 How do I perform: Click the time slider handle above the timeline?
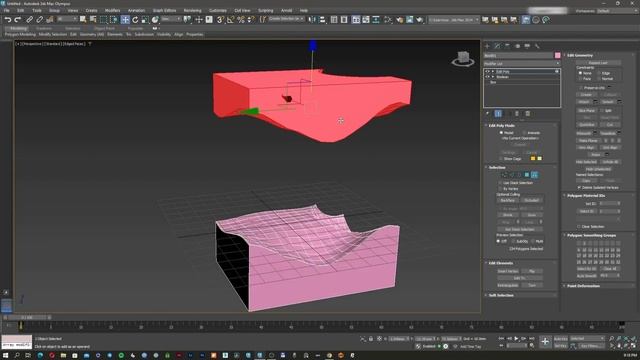coord(27,317)
